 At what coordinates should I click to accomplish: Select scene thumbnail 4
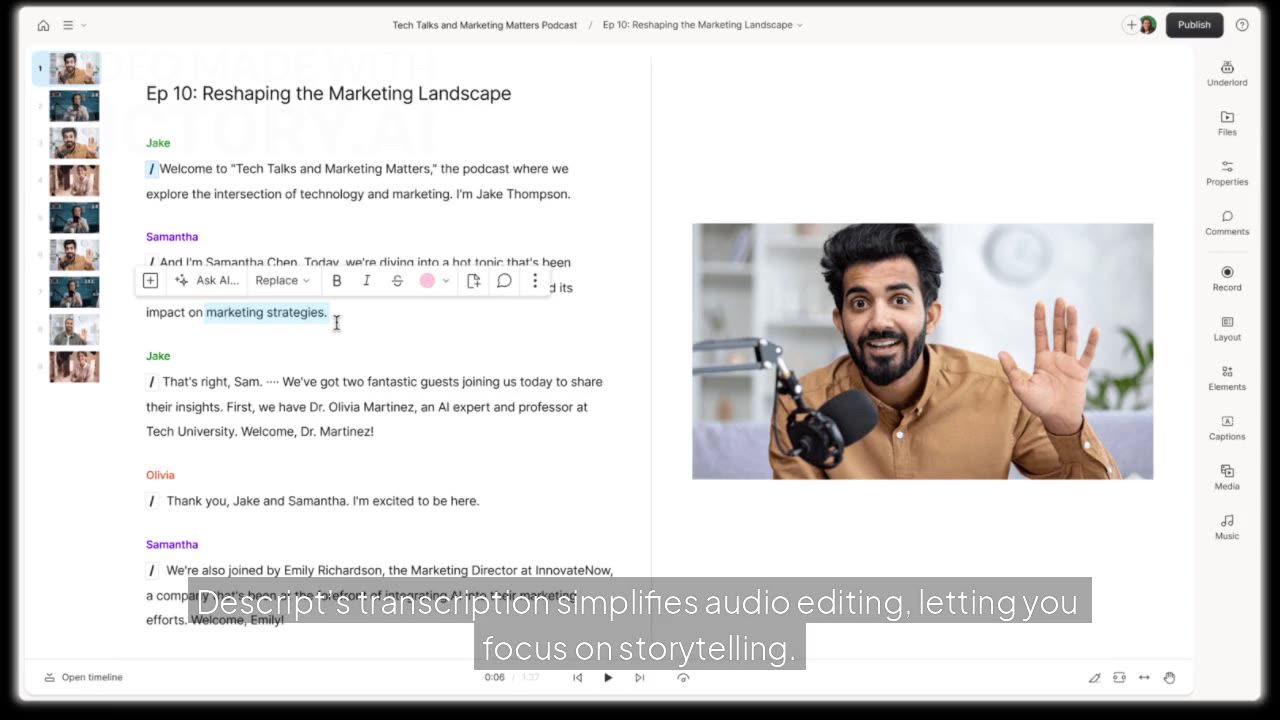tap(74, 180)
